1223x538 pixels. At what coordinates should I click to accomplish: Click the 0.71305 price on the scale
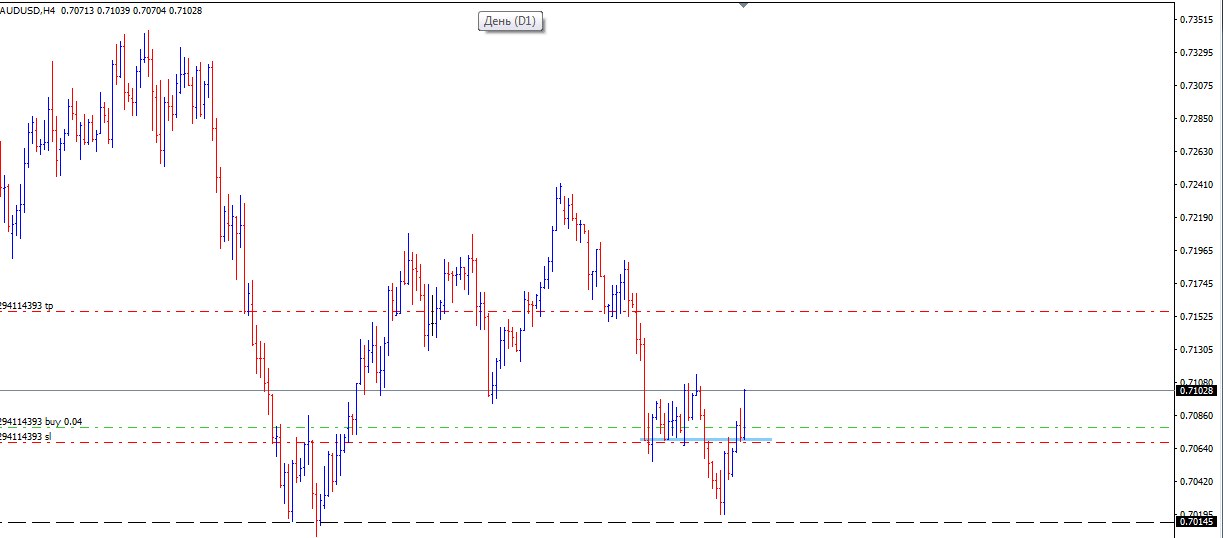tap(1196, 350)
